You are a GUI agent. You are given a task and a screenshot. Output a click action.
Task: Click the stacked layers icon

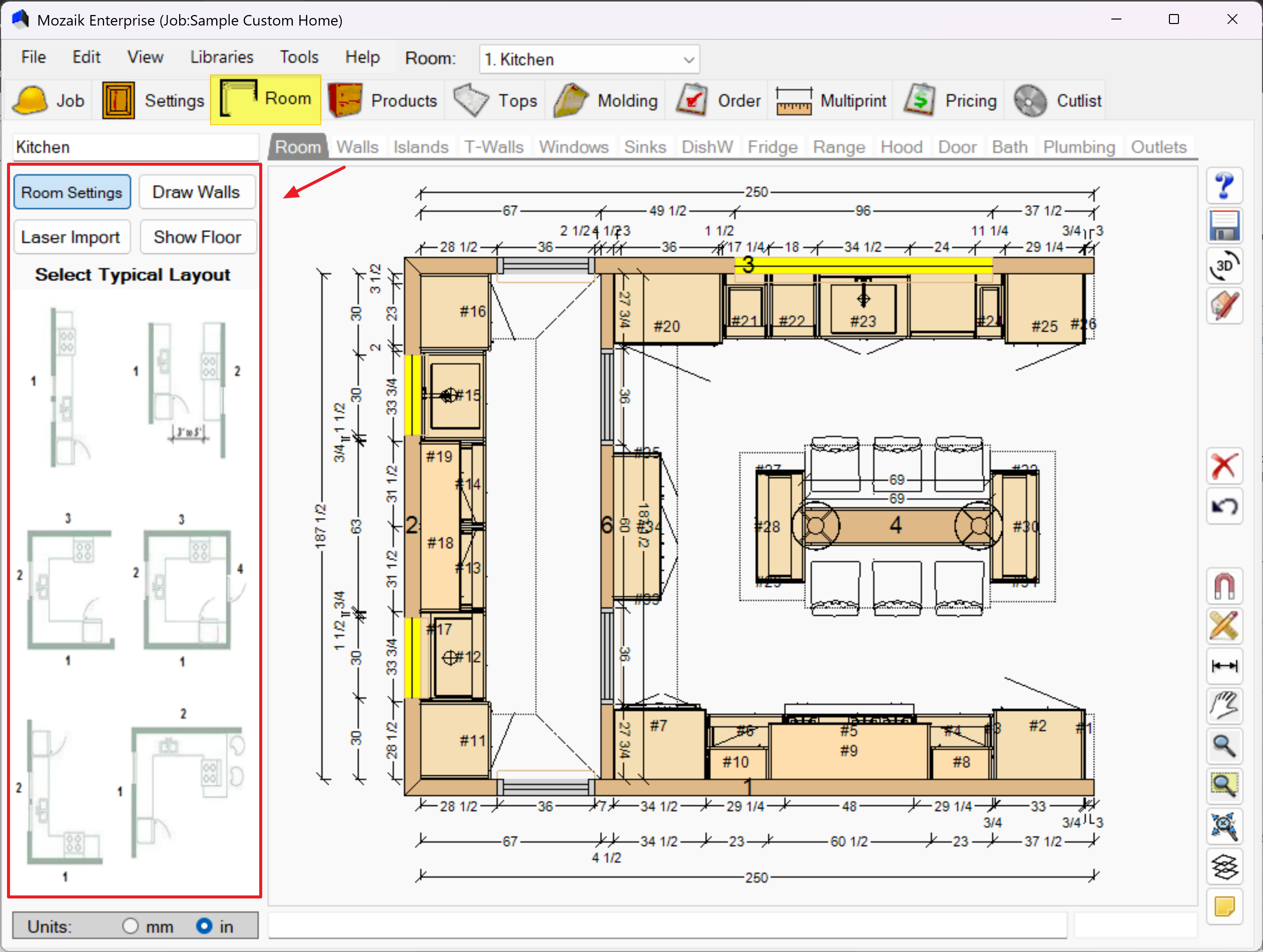point(1223,866)
